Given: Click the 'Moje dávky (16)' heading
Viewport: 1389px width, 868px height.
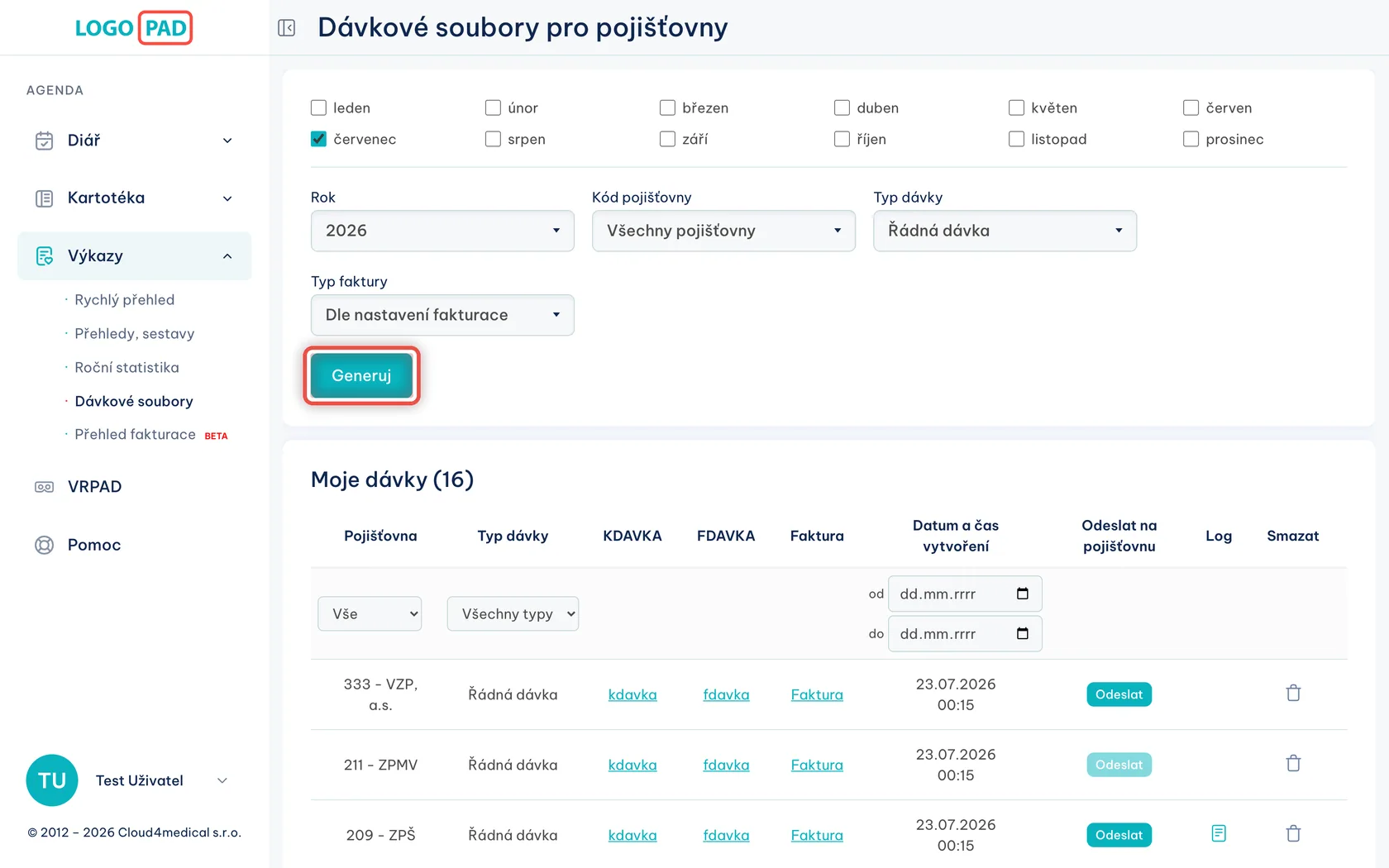Looking at the screenshot, I should (392, 479).
